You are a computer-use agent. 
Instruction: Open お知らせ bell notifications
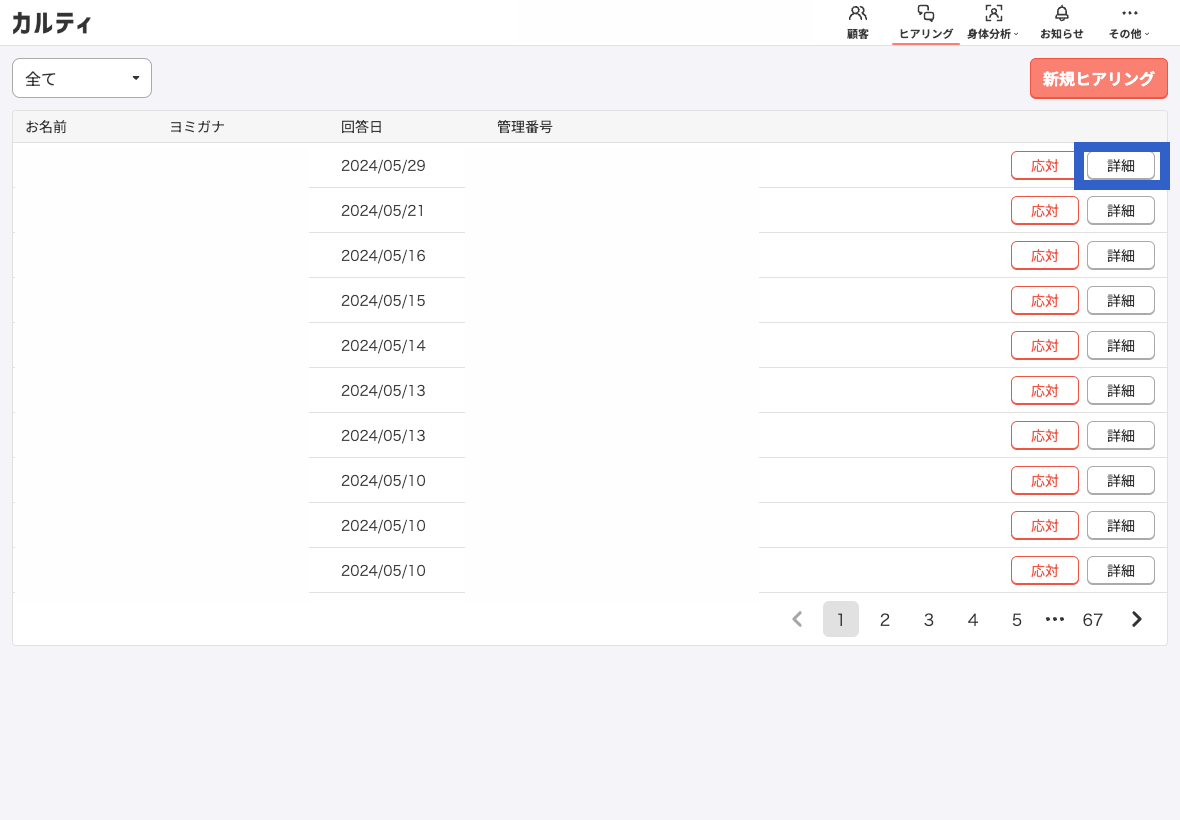click(x=1061, y=23)
